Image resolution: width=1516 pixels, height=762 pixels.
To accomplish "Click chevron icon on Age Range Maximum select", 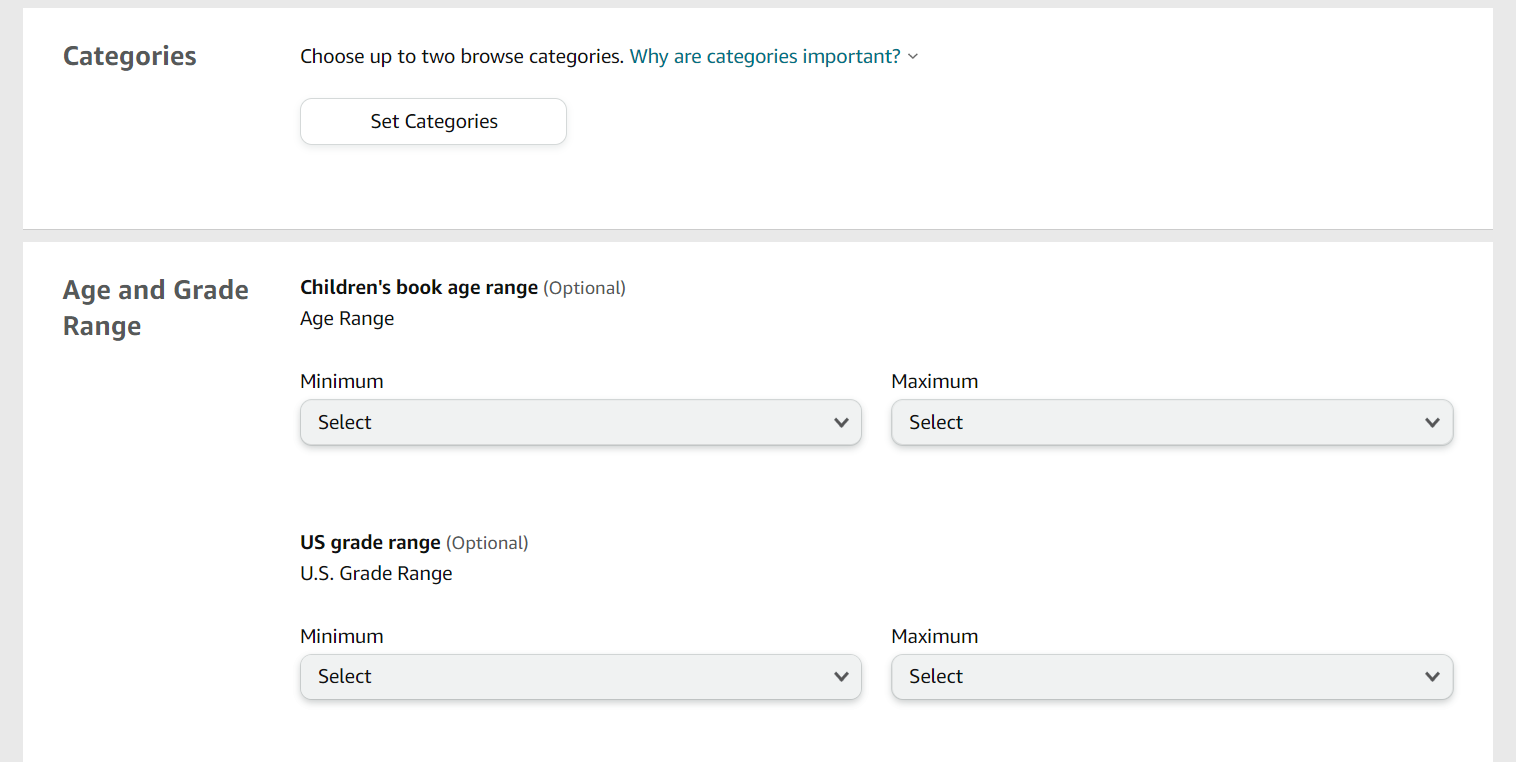I will tap(1432, 422).
